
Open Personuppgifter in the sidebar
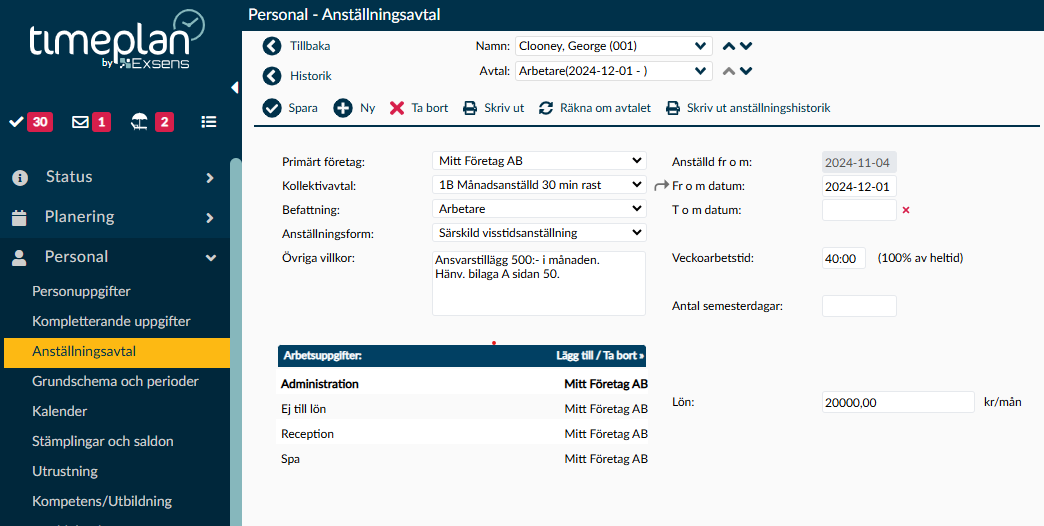click(81, 291)
